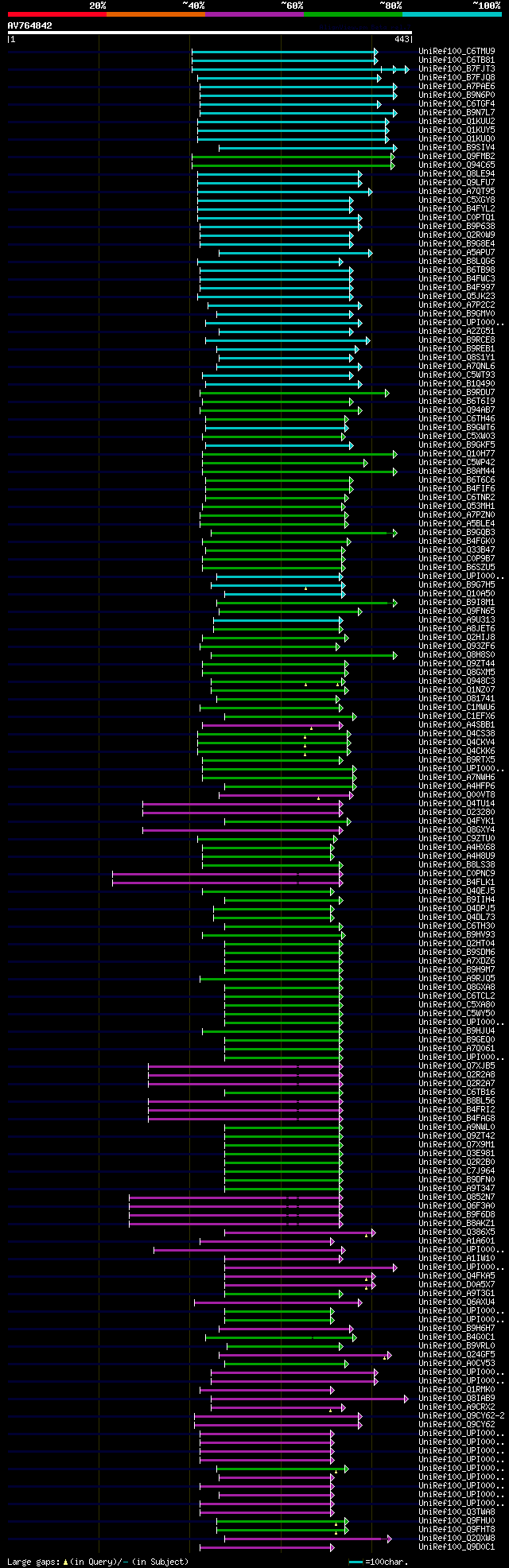Open hit UniRef100_A7PAE6
Viewport: 509px width, 1568px height.
[457, 86]
